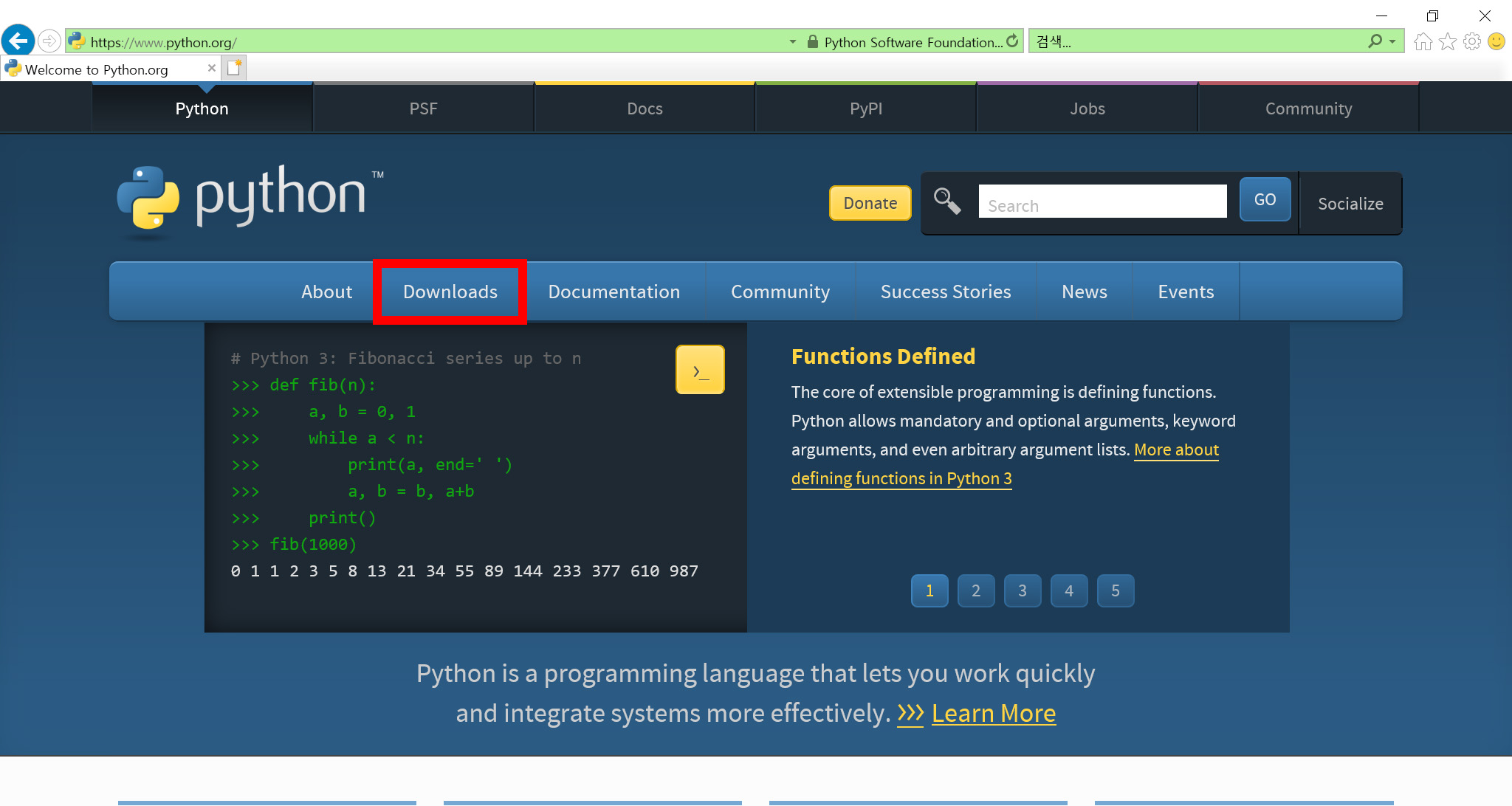
Task: Open the Community item in main menu bar
Action: pos(780,292)
